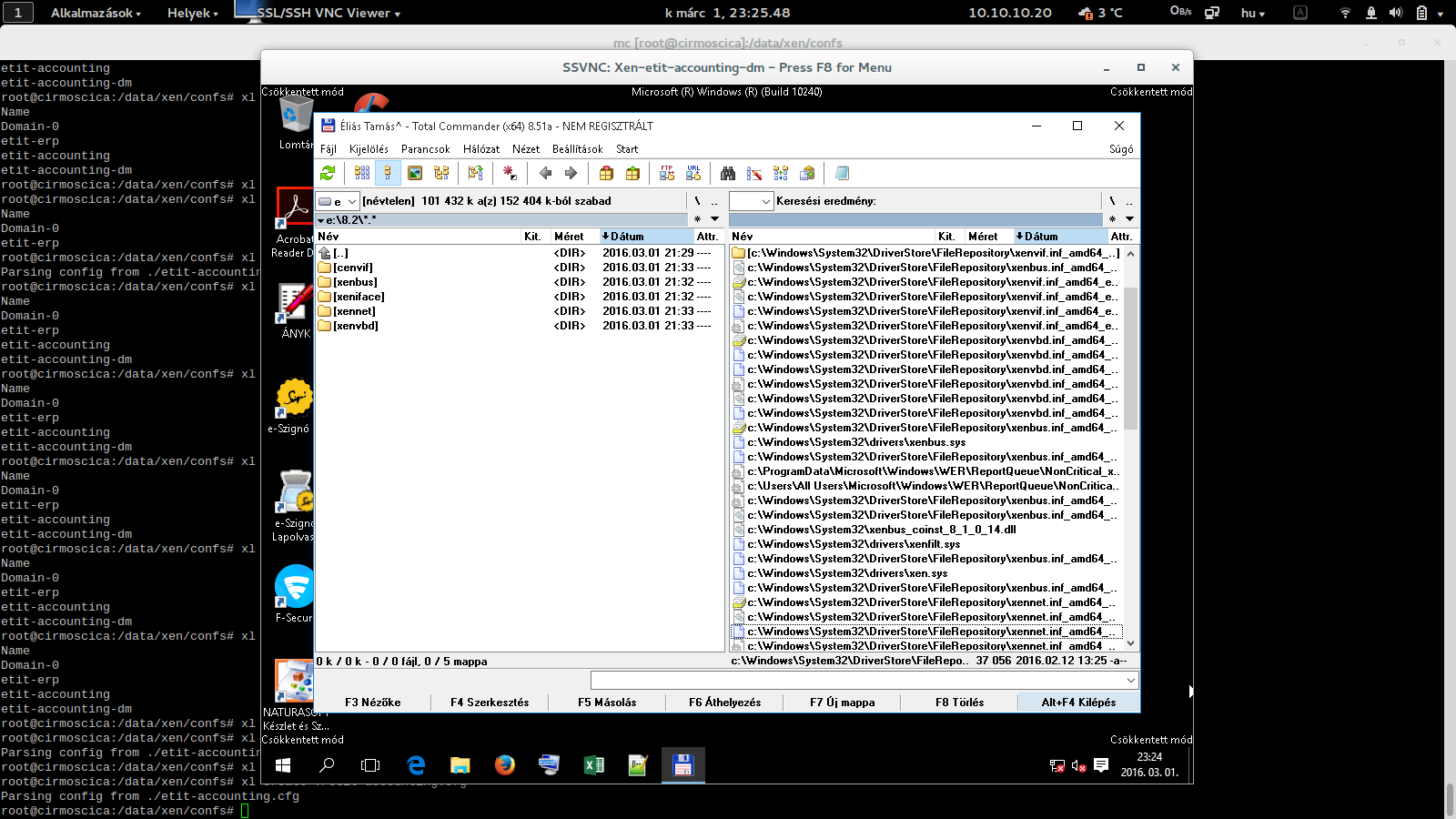Image resolution: width=1456 pixels, height=819 pixels.
Task: Click the thumbnail view picture icon
Action: point(415,173)
